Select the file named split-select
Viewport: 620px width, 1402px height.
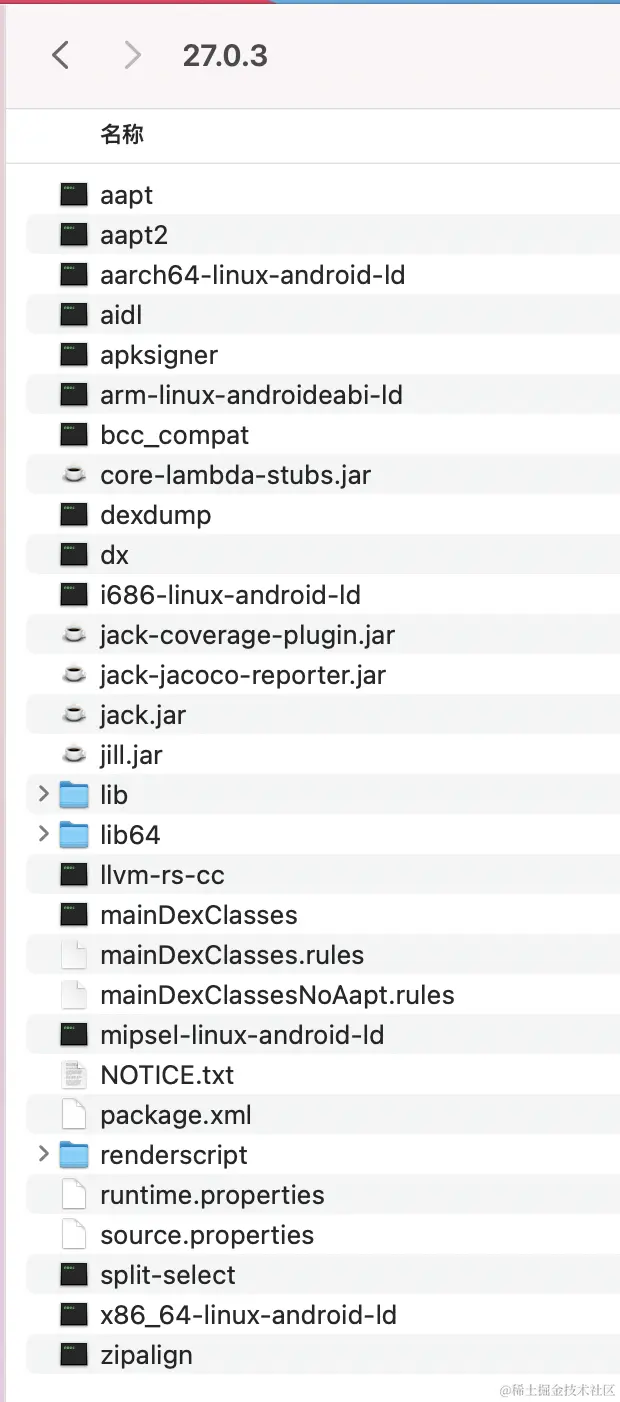coord(168,1275)
